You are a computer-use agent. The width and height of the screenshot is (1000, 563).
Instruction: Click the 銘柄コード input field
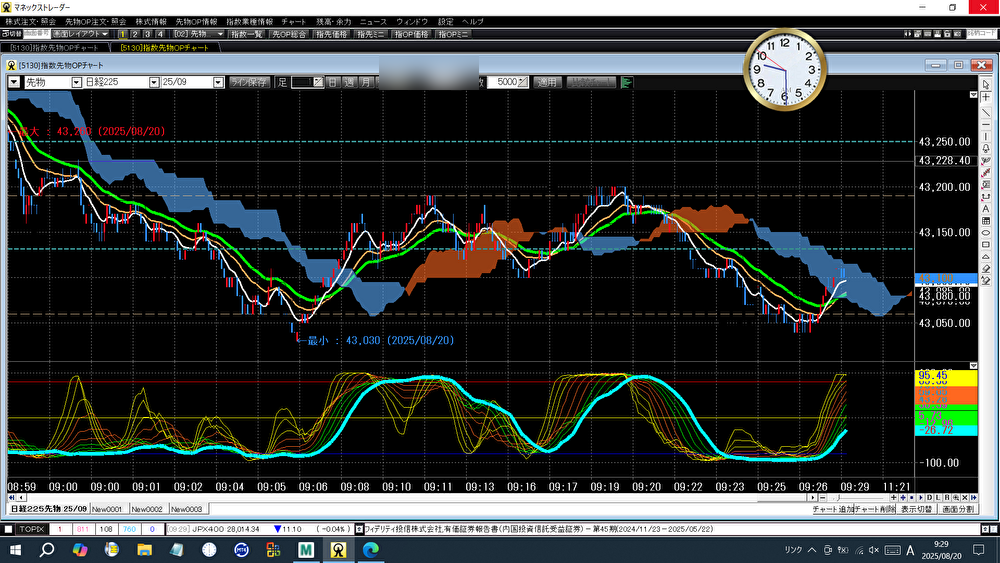pyautogui.click(x=981, y=34)
